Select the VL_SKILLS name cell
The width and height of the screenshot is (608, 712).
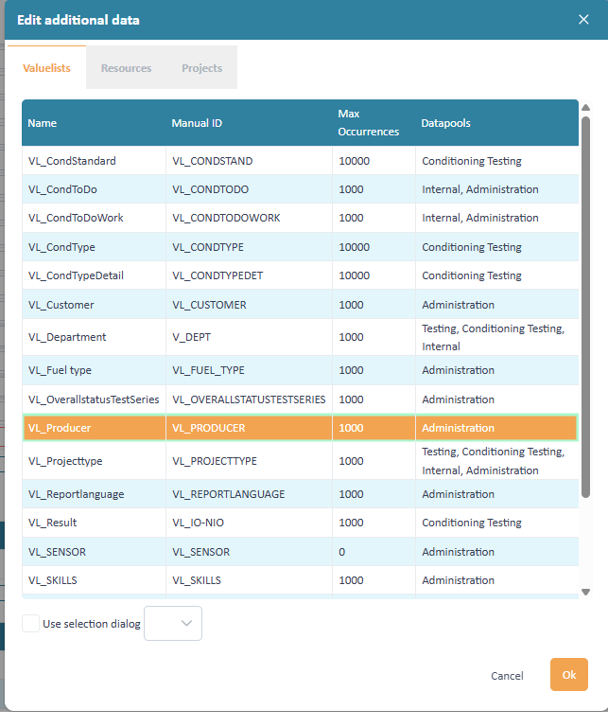(x=94, y=580)
